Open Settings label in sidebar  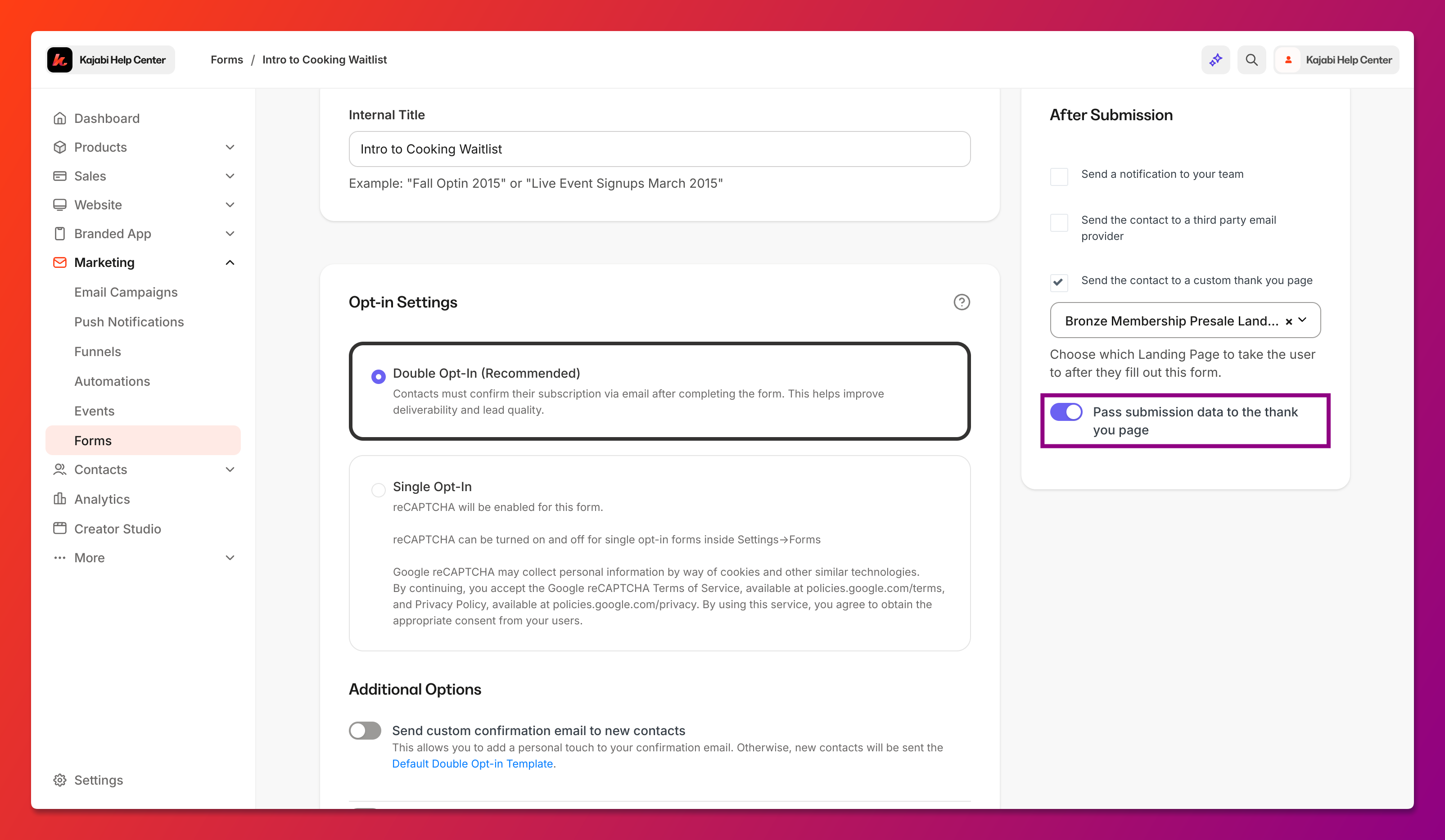coord(99,780)
